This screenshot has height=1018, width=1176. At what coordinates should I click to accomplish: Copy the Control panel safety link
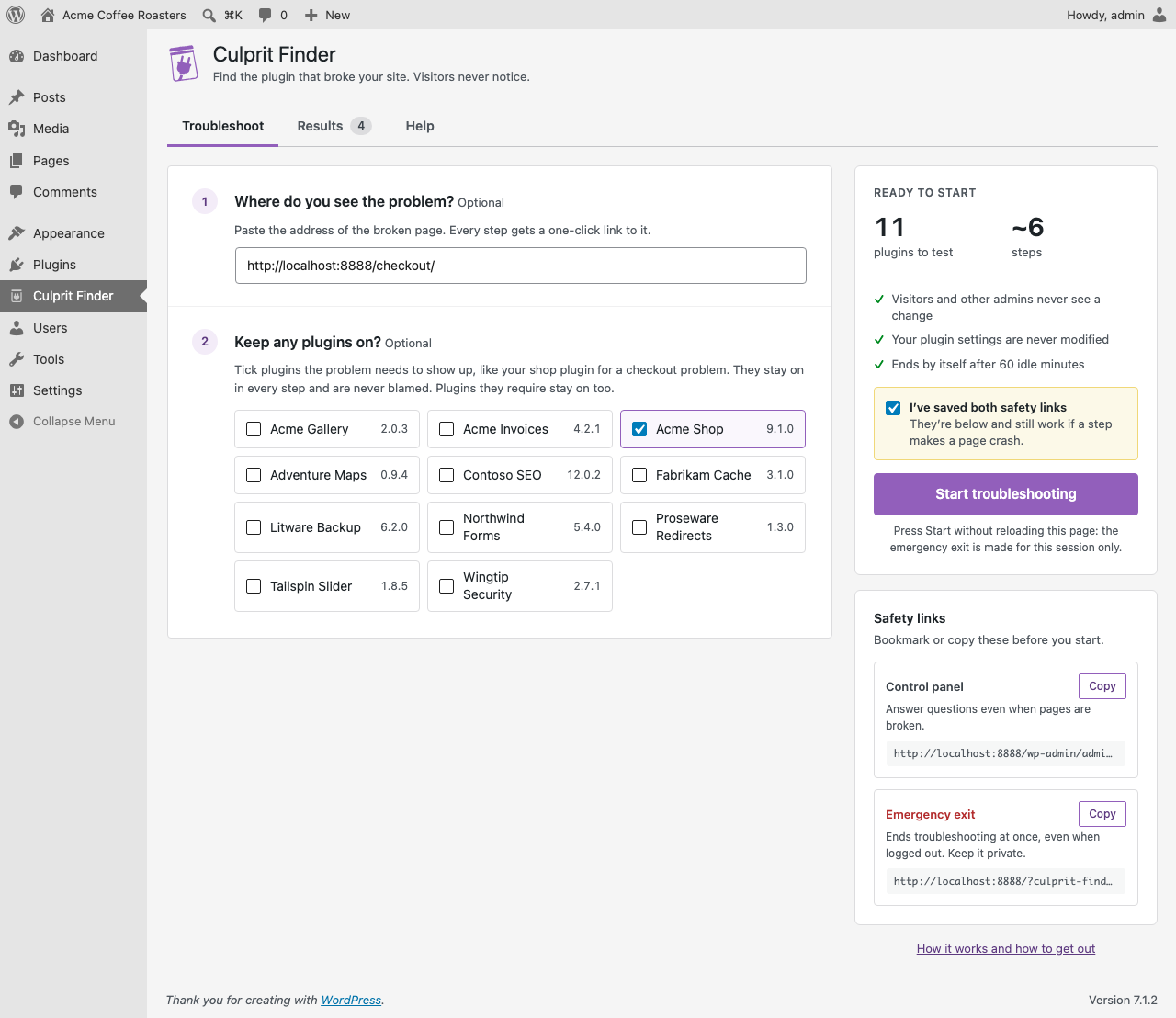click(1102, 686)
